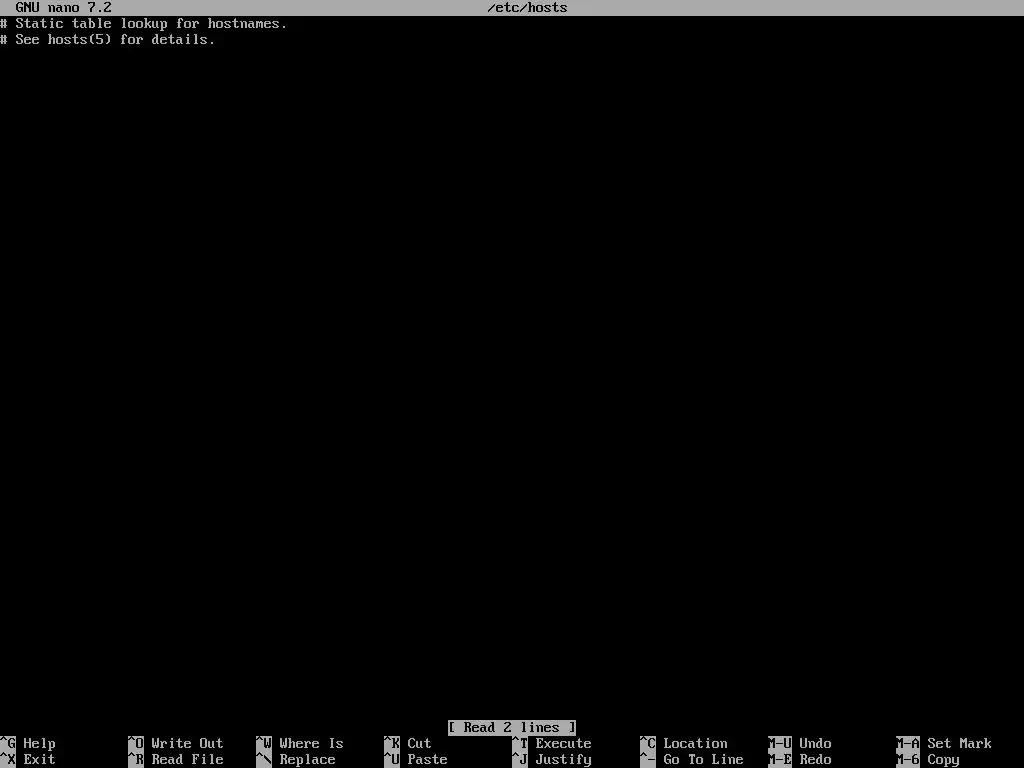Click the Location shortcut label

[x=695, y=743]
